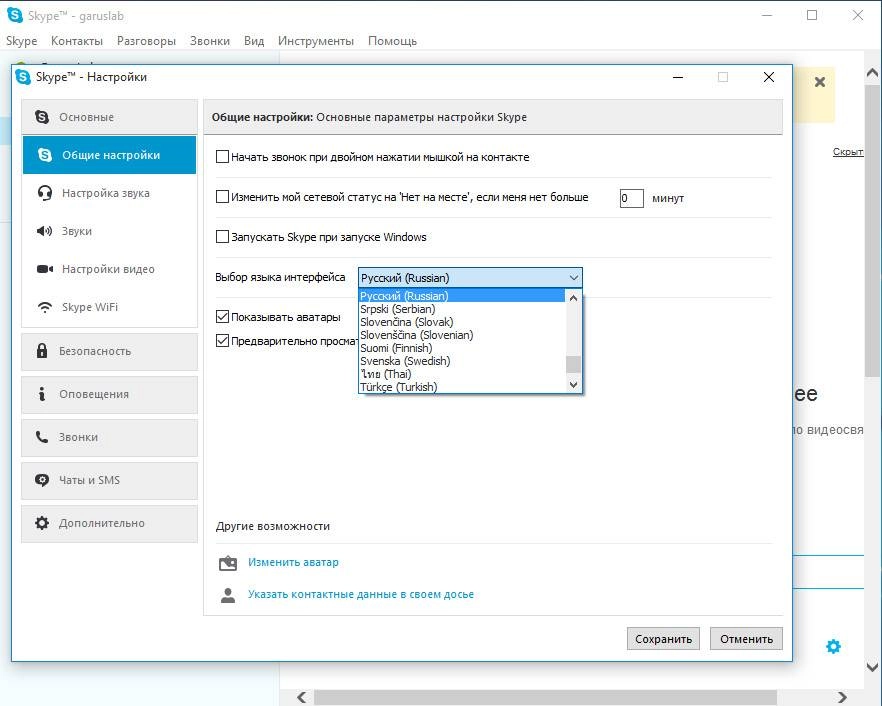Screen dimensions: 882x706
Task: Click the padlock icon for Безопасность
Action: pos(42,351)
